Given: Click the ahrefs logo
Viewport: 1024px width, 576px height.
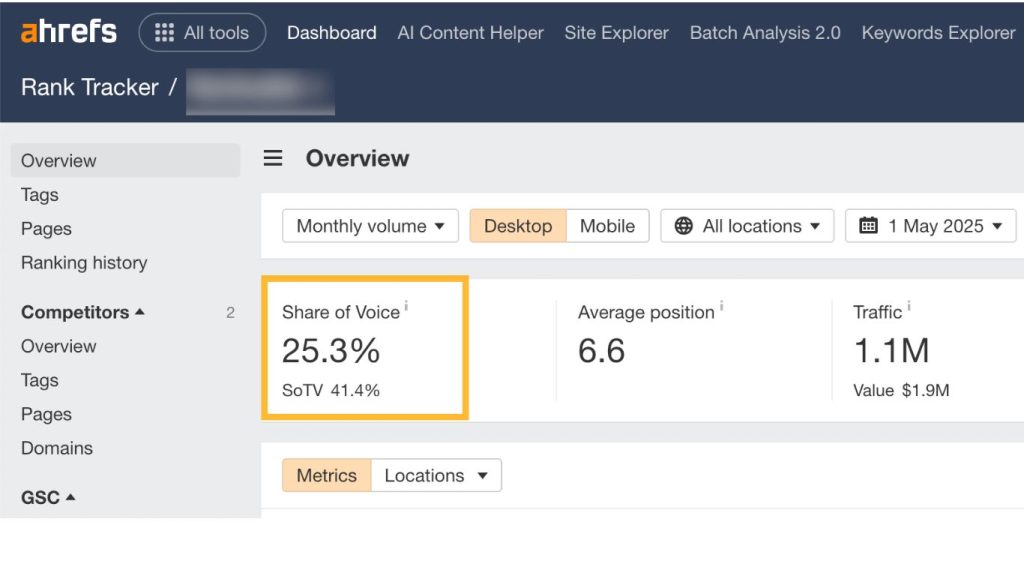Looking at the screenshot, I should (x=69, y=31).
